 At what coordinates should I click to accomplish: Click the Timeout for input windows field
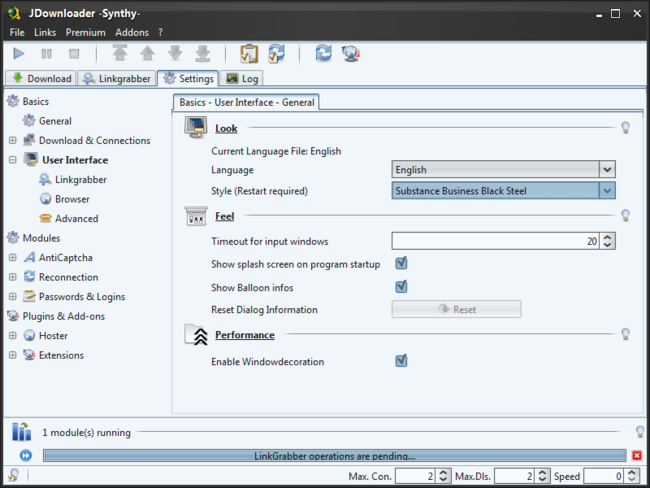(x=495, y=241)
